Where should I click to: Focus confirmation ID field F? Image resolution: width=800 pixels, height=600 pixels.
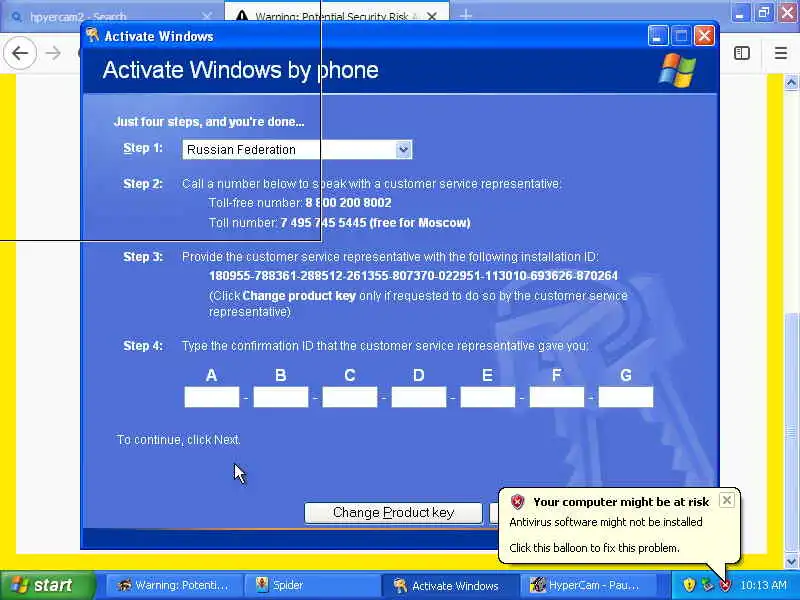coord(557,397)
